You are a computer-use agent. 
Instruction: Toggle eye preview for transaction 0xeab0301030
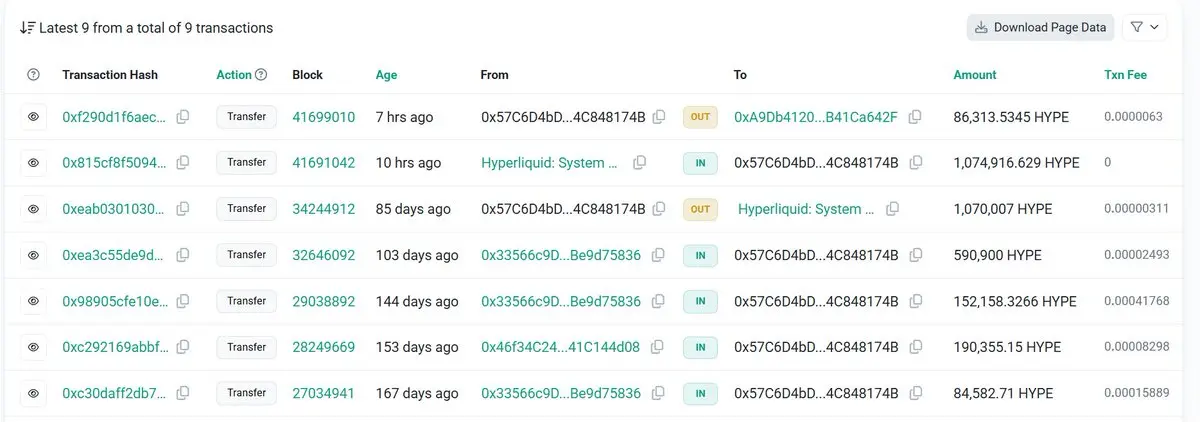pyautogui.click(x=33, y=209)
